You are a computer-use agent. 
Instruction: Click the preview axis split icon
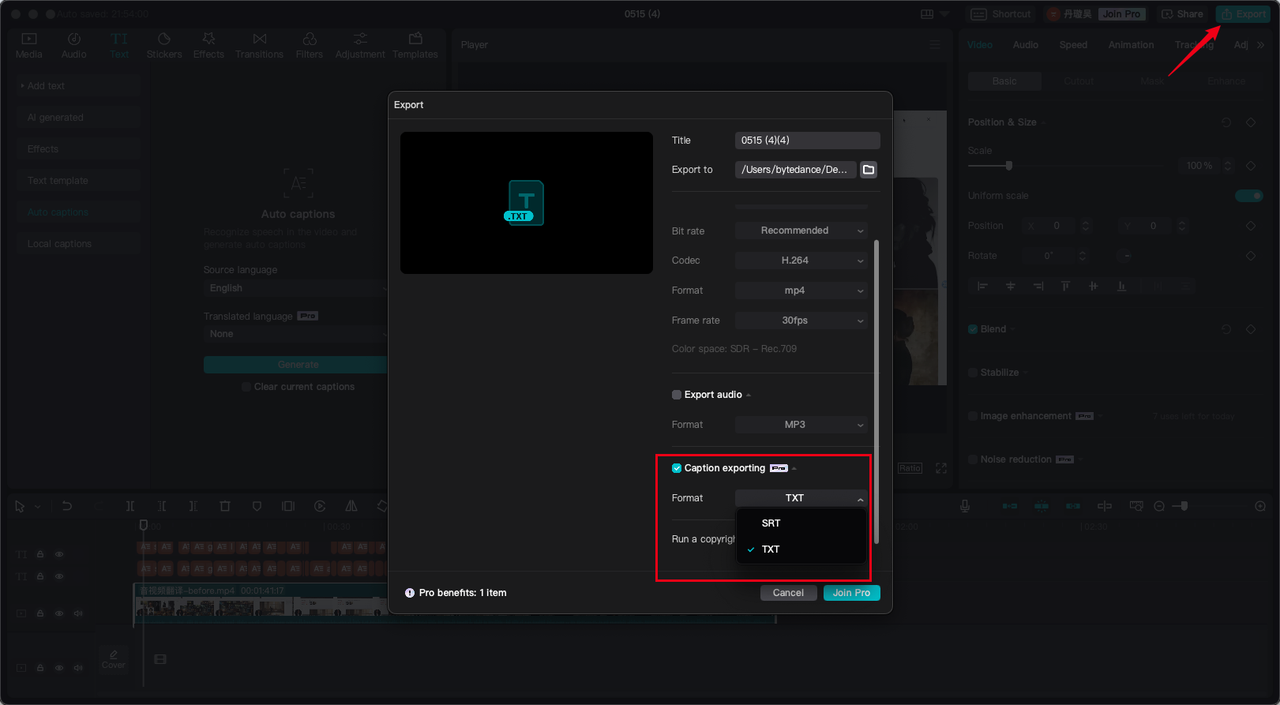1104,506
